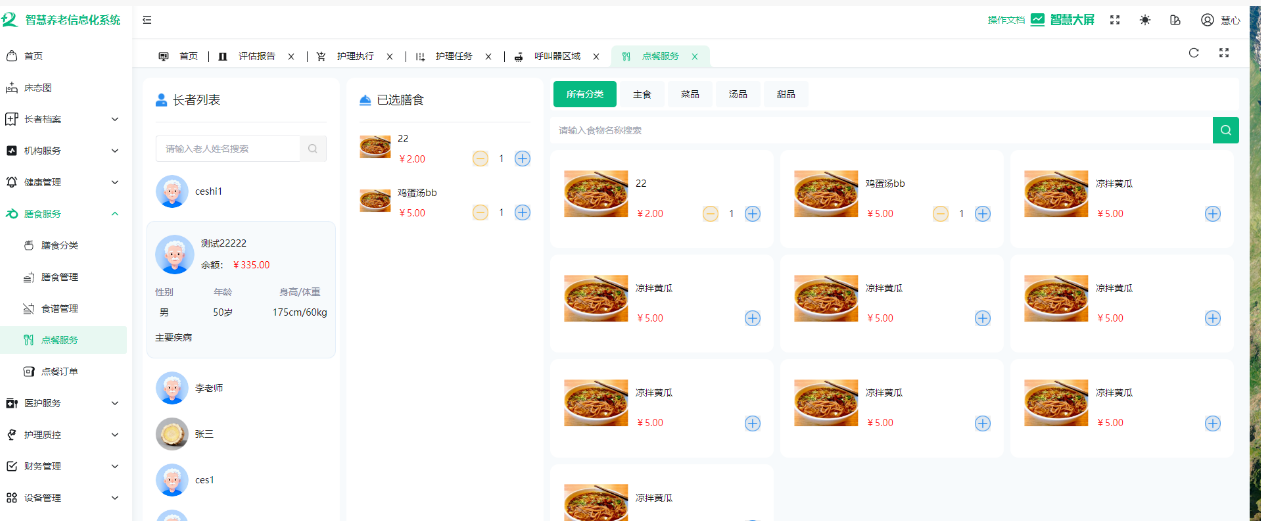Collapse the 膳食服务 sidebar menu
Image resolution: width=1261 pixels, height=521 pixels.
[65, 214]
